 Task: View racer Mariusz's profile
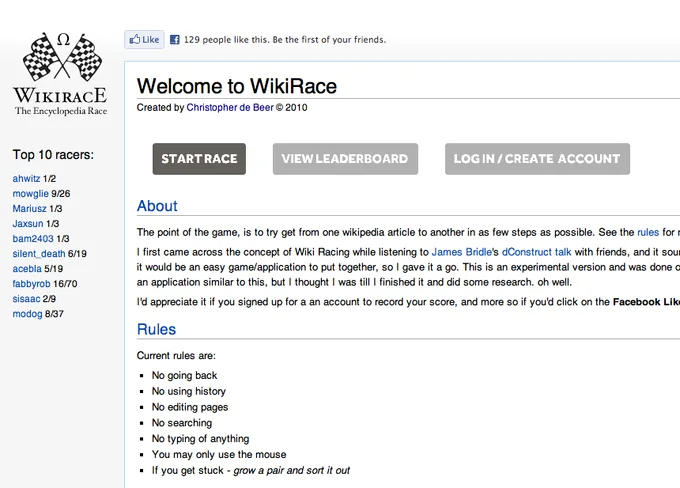tap(29, 209)
